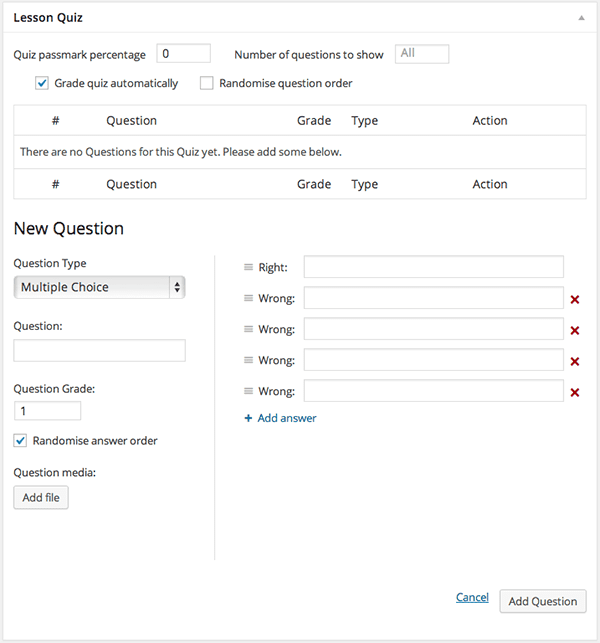
Task: Grab the drag handle beside Right answer
Action: [x=249, y=267]
